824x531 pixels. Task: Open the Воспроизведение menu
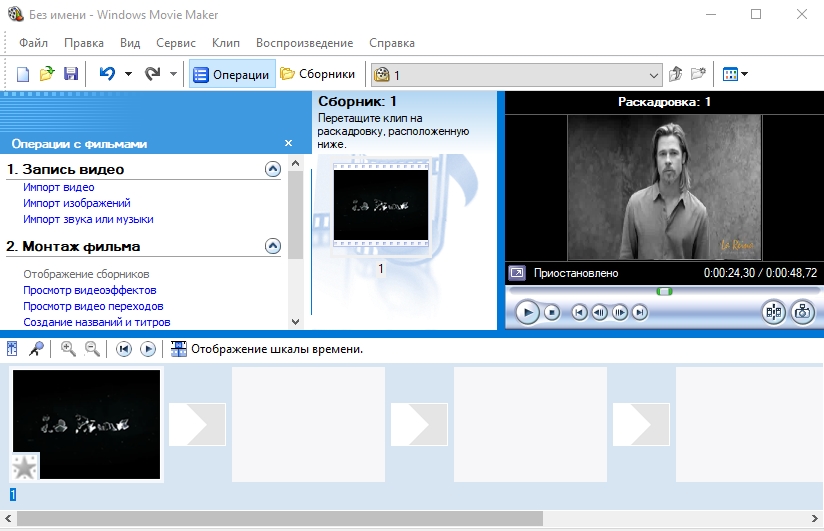[x=304, y=43]
